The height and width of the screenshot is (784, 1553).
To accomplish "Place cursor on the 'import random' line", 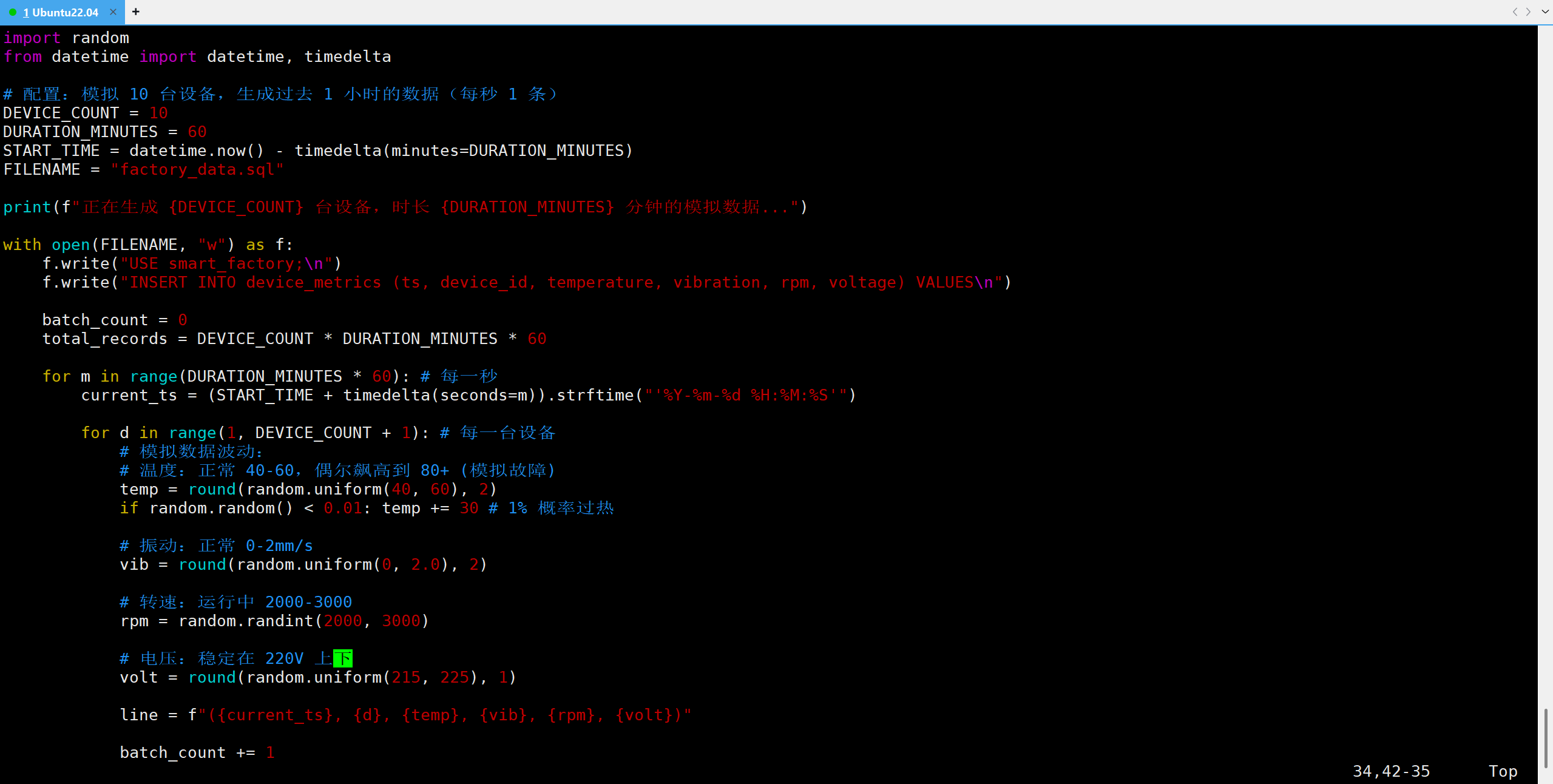I will click(x=67, y=38).
